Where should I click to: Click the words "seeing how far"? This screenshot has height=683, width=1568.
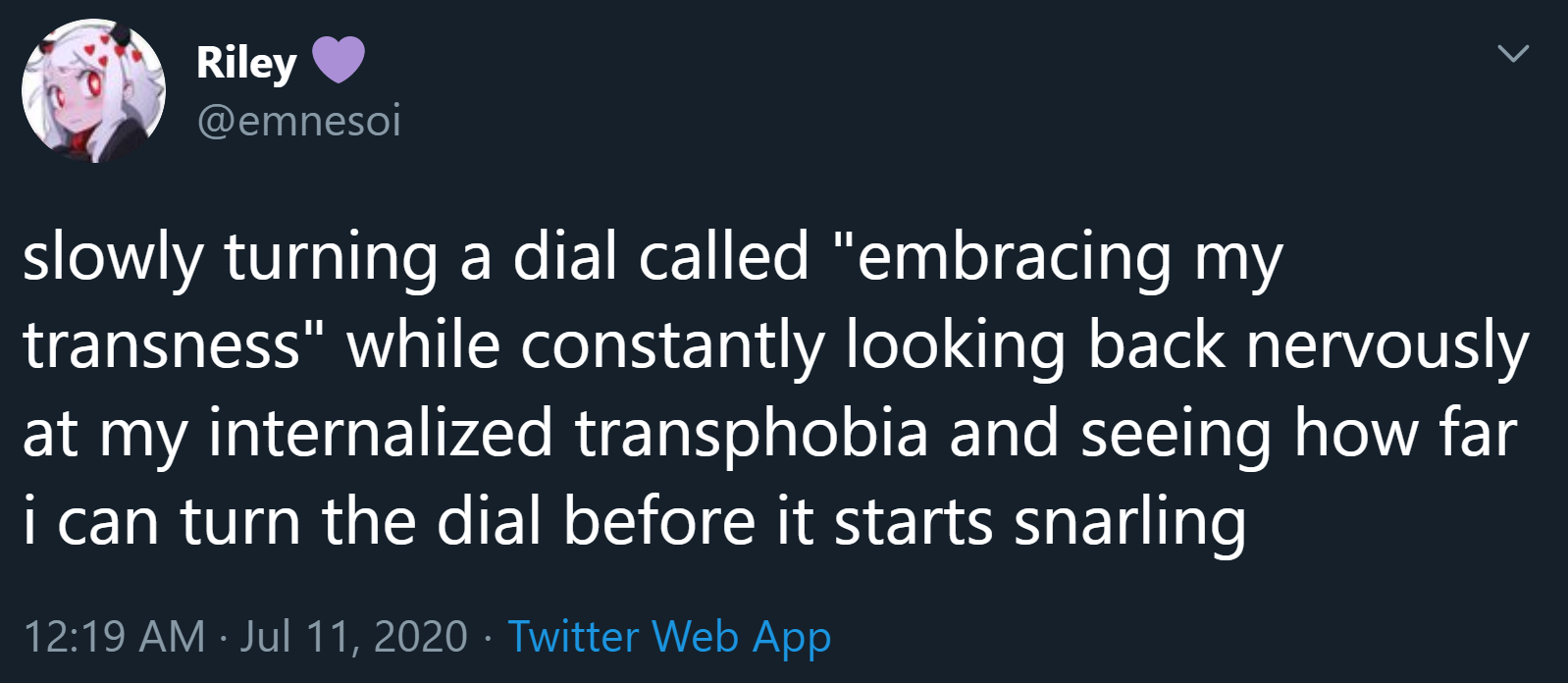pyautogui.click(x=1298, y=434)
